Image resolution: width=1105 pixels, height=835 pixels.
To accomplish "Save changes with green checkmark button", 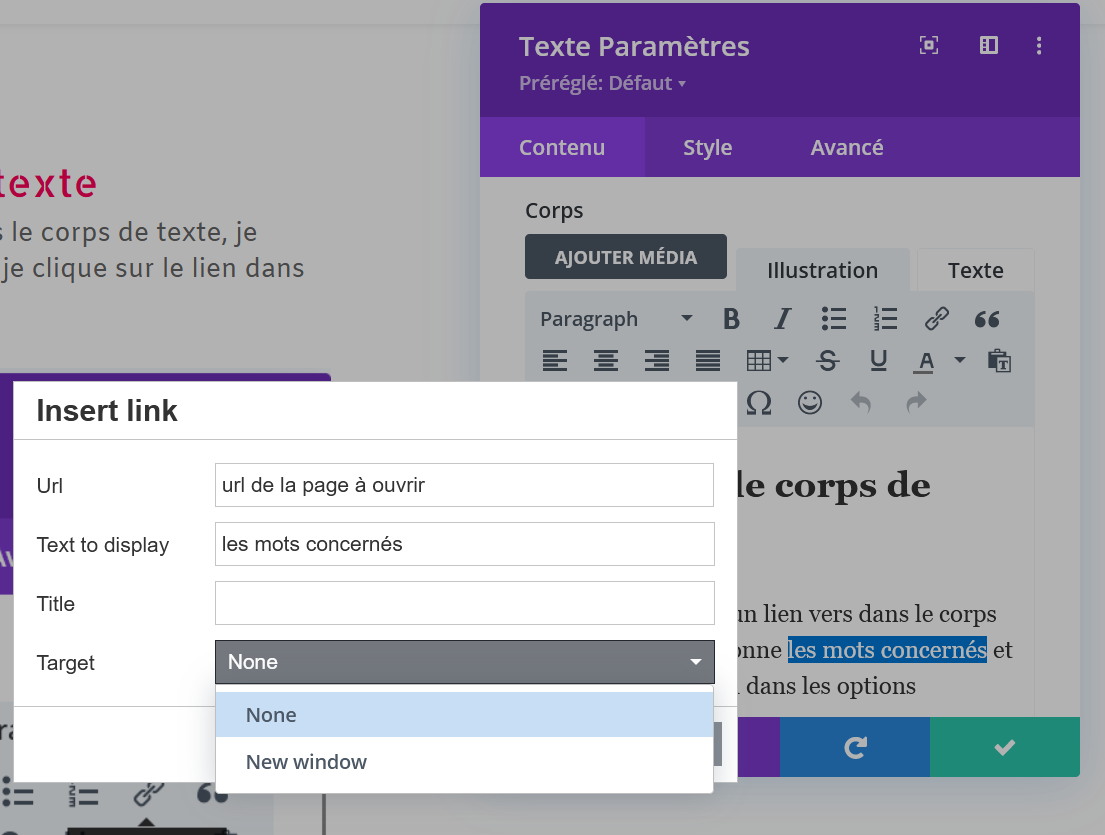I will point(1004,747).
